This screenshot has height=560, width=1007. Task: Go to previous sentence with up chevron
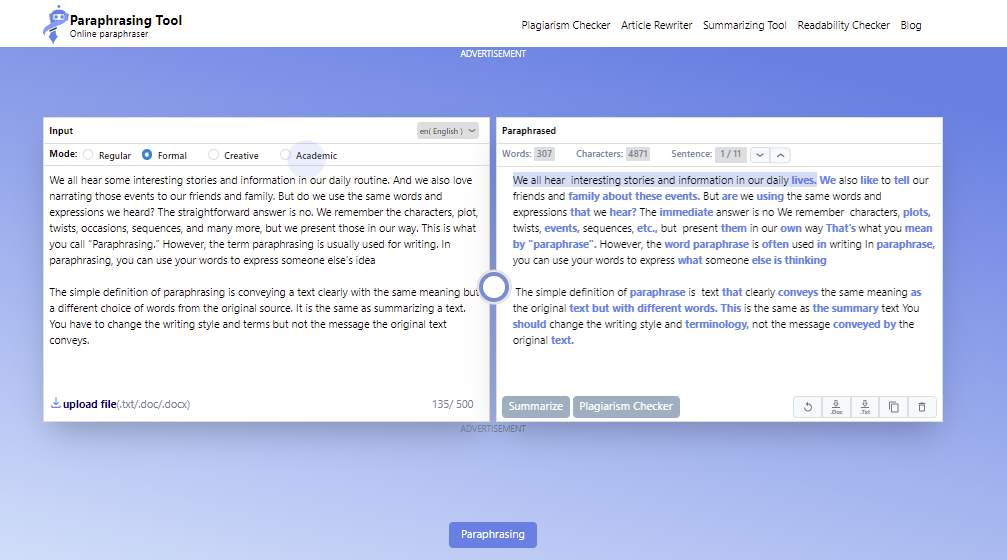pos(781,155)
